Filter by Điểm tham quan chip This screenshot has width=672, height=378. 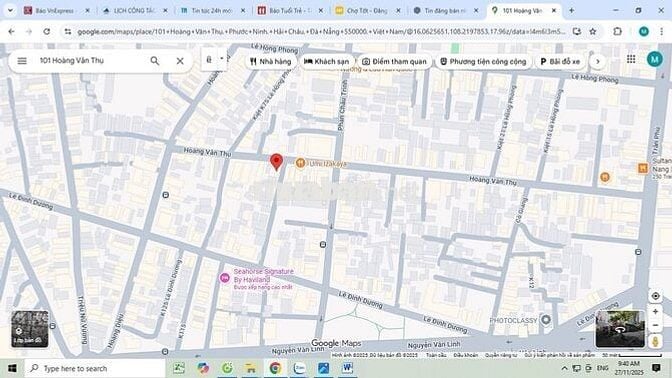(x=395, y=61)
